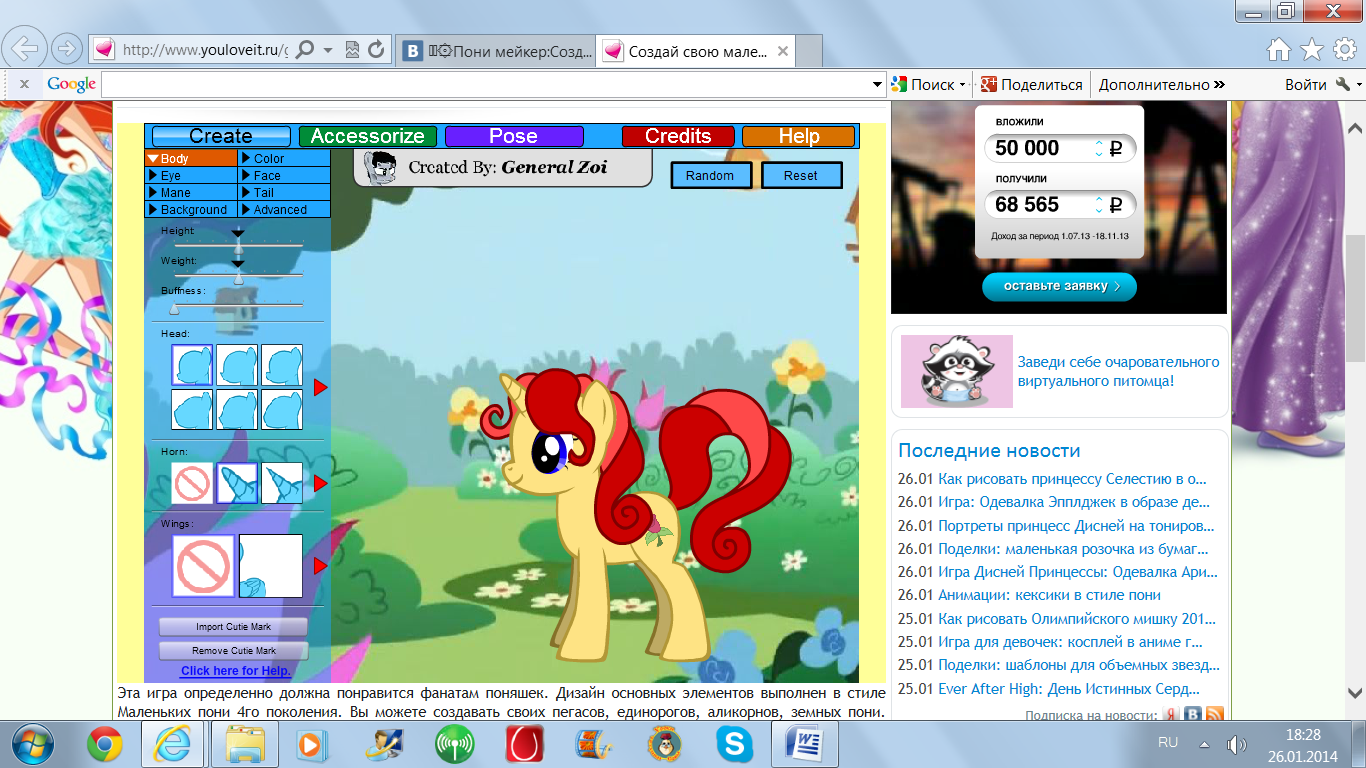Expand the Tail section
The image size is (1366, 768).
pos(284,192)
